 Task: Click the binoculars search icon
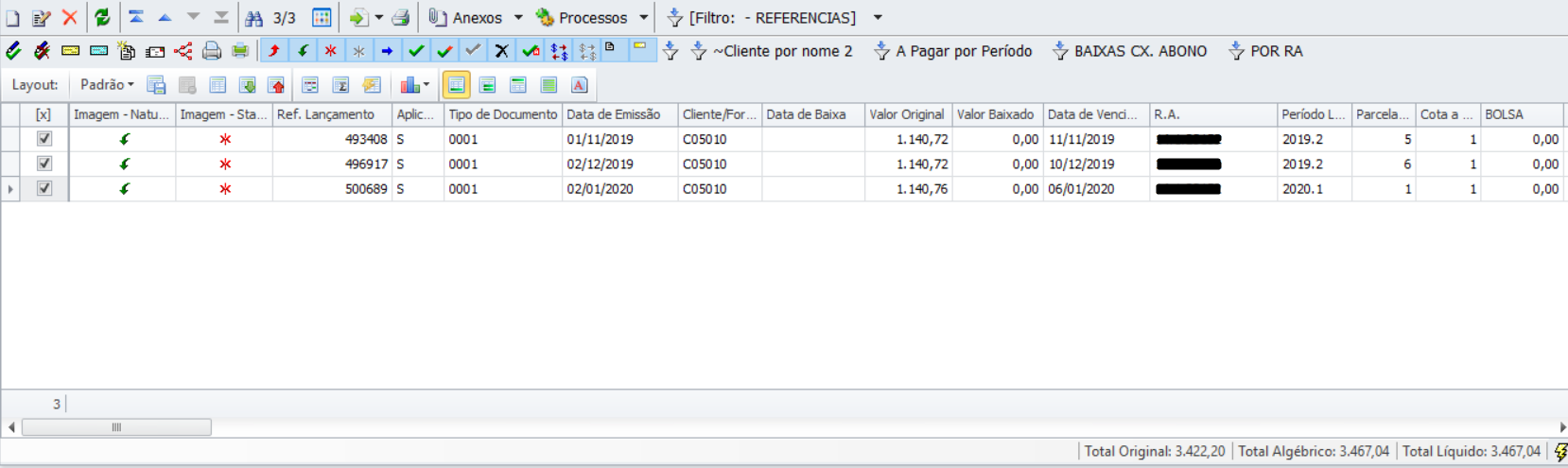coord(253,17)
